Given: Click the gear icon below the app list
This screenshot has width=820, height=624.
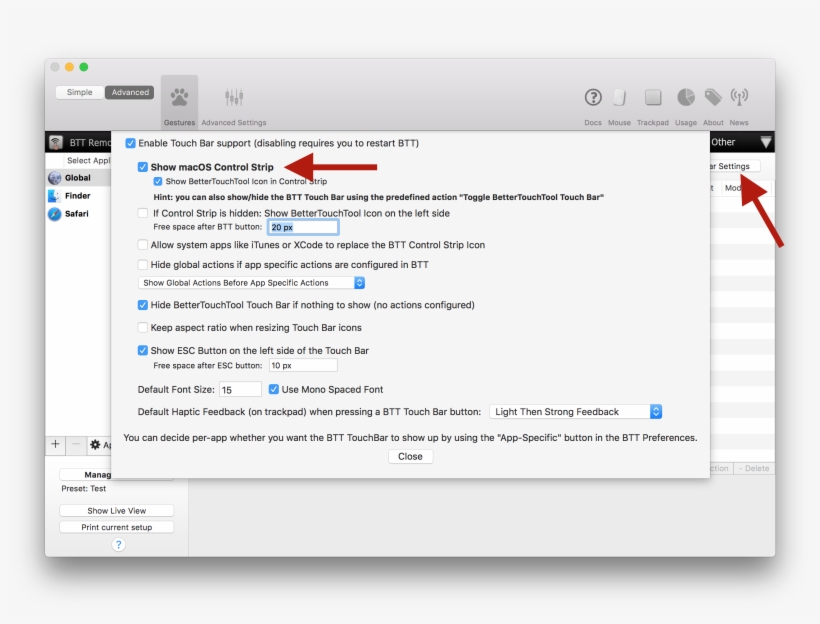Looking at the screenshot, I should click(95, 445).
